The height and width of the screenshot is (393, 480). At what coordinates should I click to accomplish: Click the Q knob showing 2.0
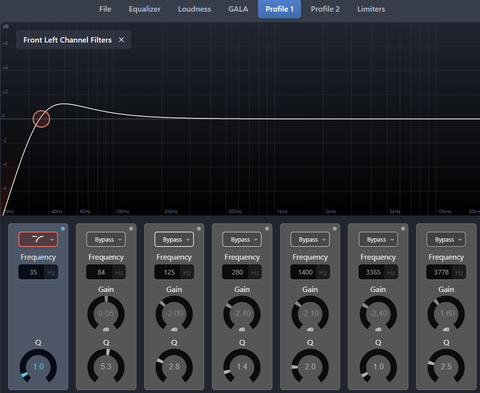(x=310, y=367)
